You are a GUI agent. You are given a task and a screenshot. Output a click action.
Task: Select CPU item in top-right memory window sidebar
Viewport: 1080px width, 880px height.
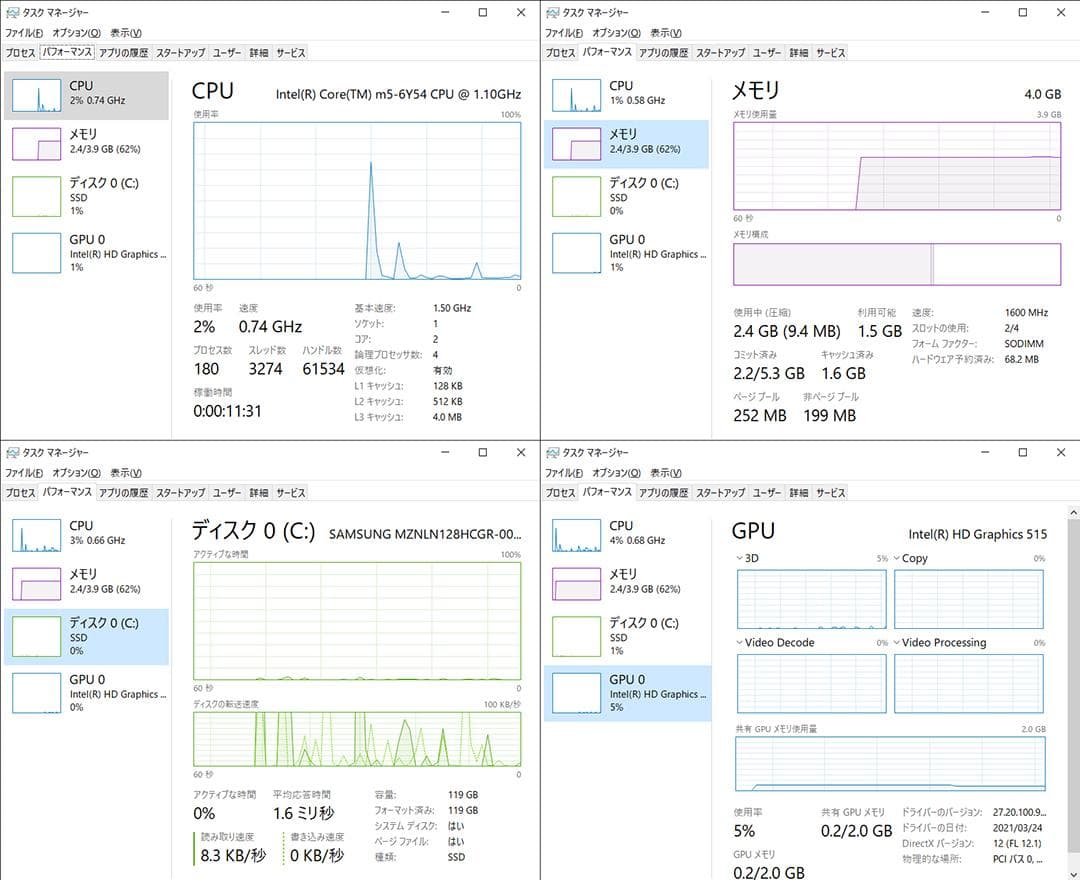626,95
